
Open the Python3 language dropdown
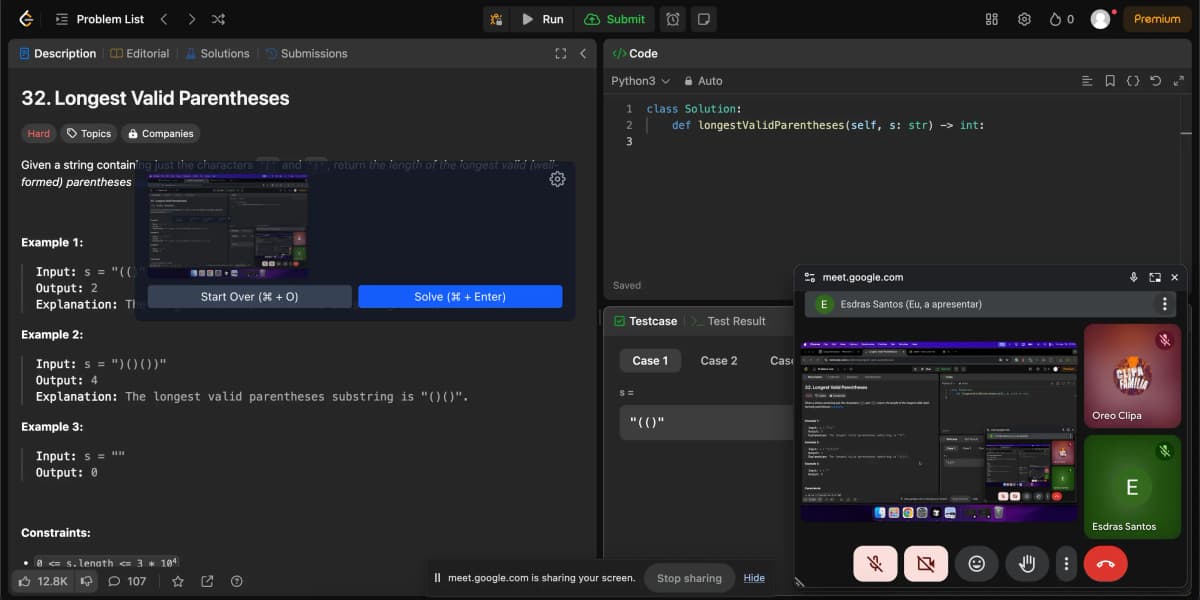634,81
